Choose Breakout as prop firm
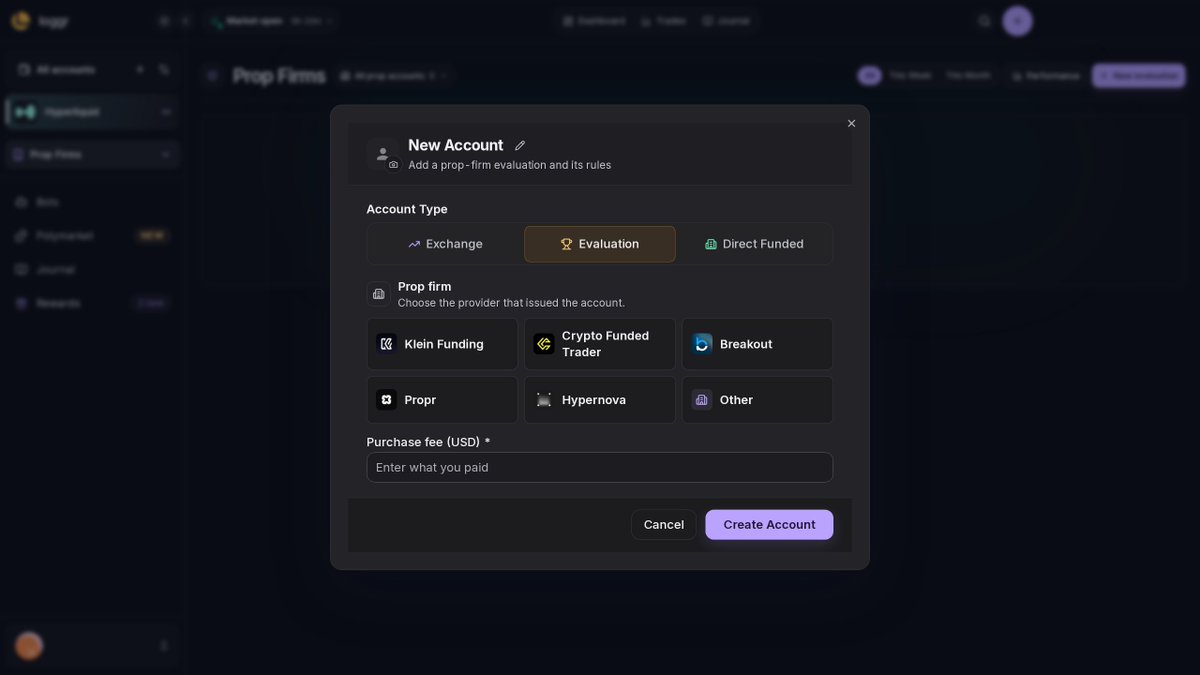The image size is (1200, 675). [x=757, y=344]
